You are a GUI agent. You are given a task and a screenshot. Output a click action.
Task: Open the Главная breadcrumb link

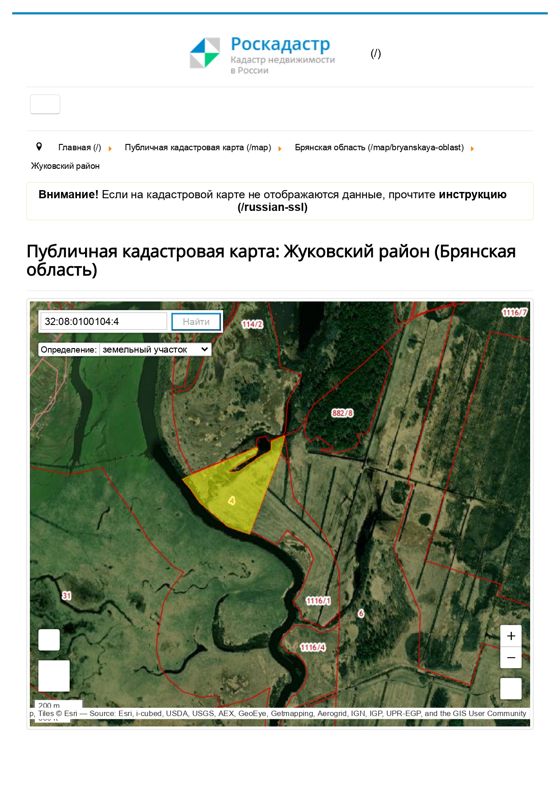click(x=79, y=148)
